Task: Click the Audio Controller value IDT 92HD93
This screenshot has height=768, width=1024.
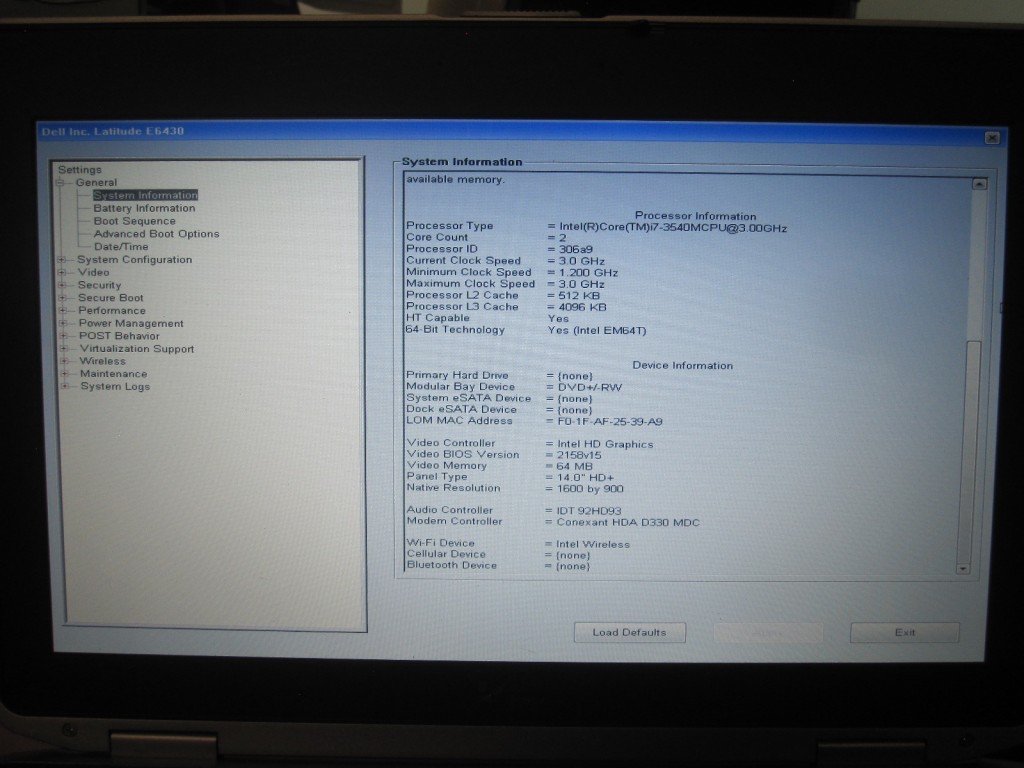Action: coord(589,511)
